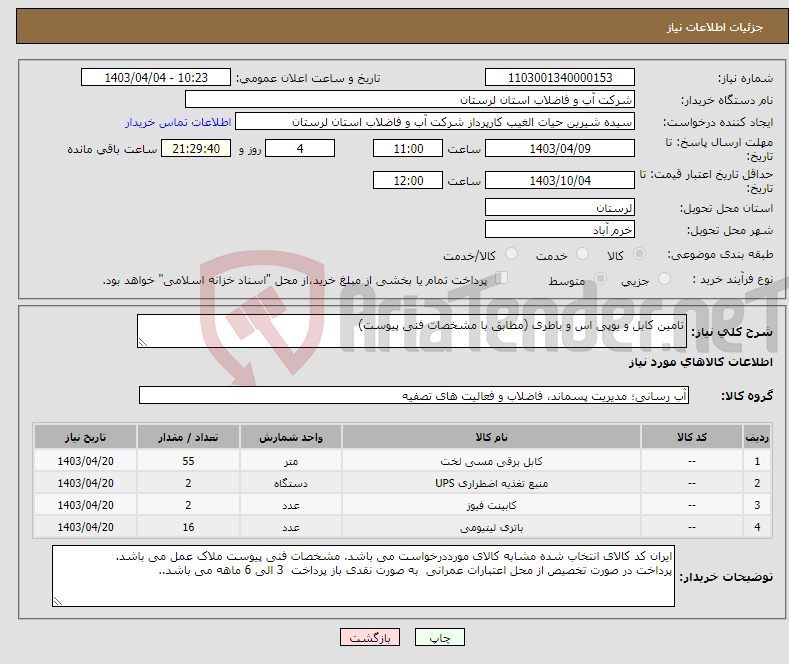This screenshot has width=789, height=664.
Task: Click the remaining days field showing 4
Action: click(300, 148)
